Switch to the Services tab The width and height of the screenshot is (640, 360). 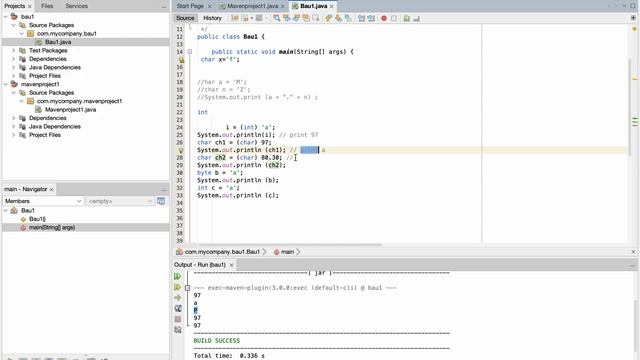point(76,6)
